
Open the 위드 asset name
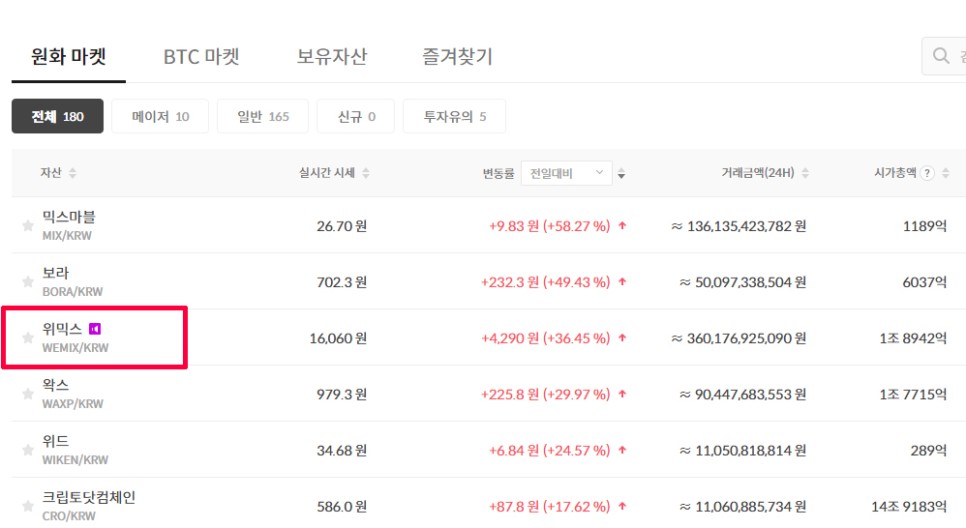pos(55,441)
